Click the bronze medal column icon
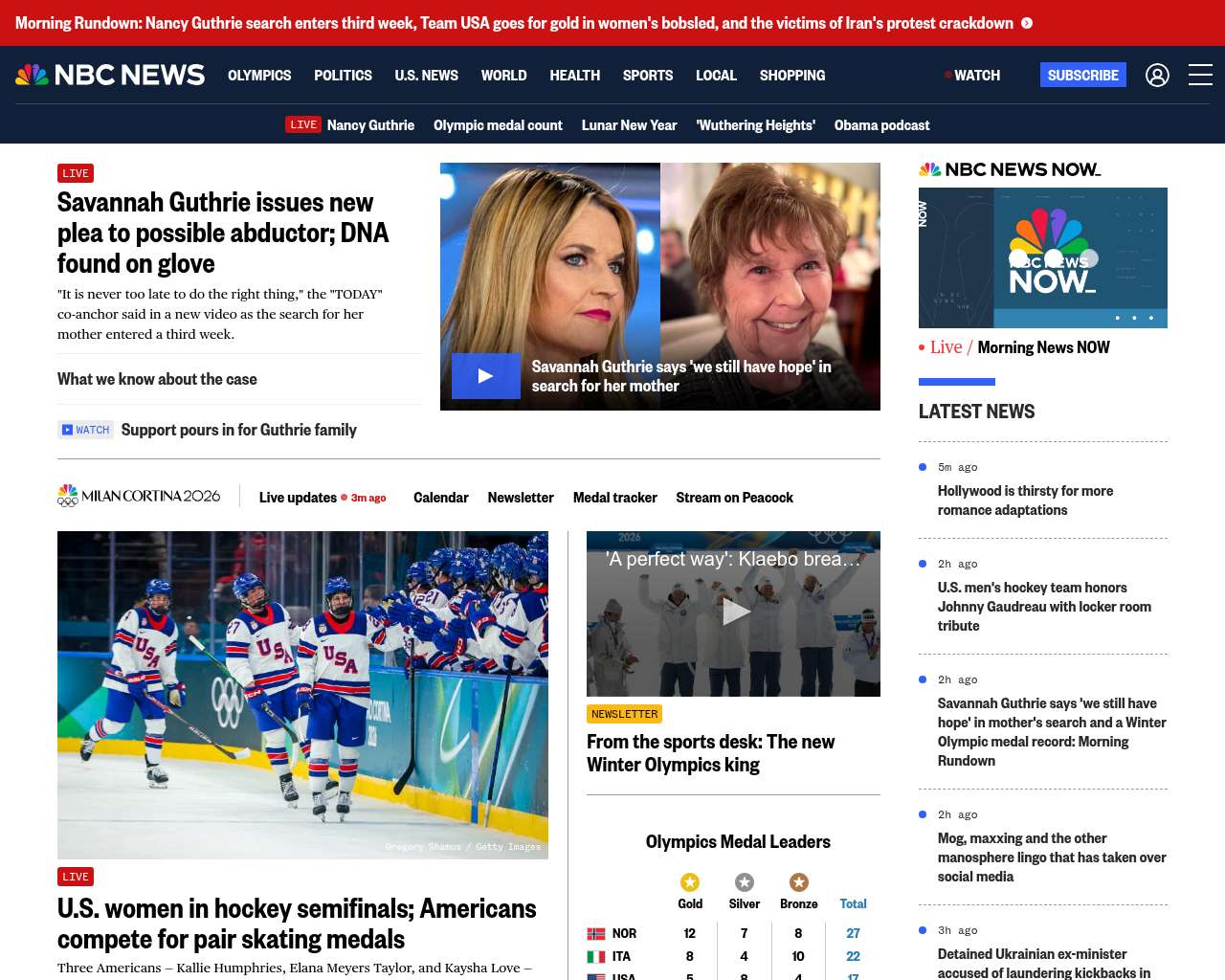This screenshot has width=1225, height=980. coord(798,882)
